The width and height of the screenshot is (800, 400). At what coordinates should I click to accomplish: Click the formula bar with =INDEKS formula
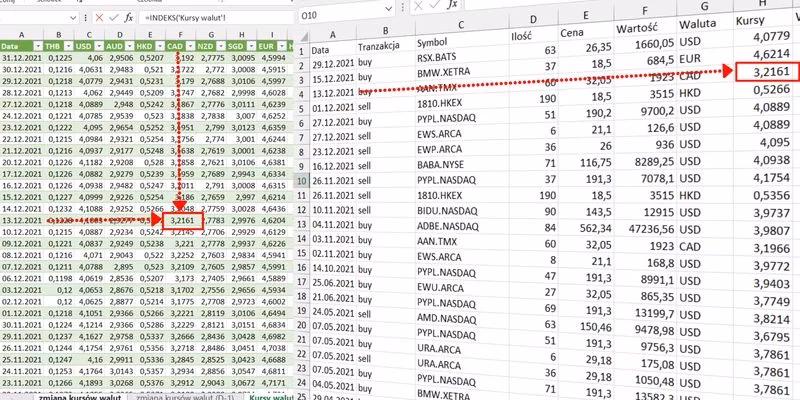(x=217, y=17)
